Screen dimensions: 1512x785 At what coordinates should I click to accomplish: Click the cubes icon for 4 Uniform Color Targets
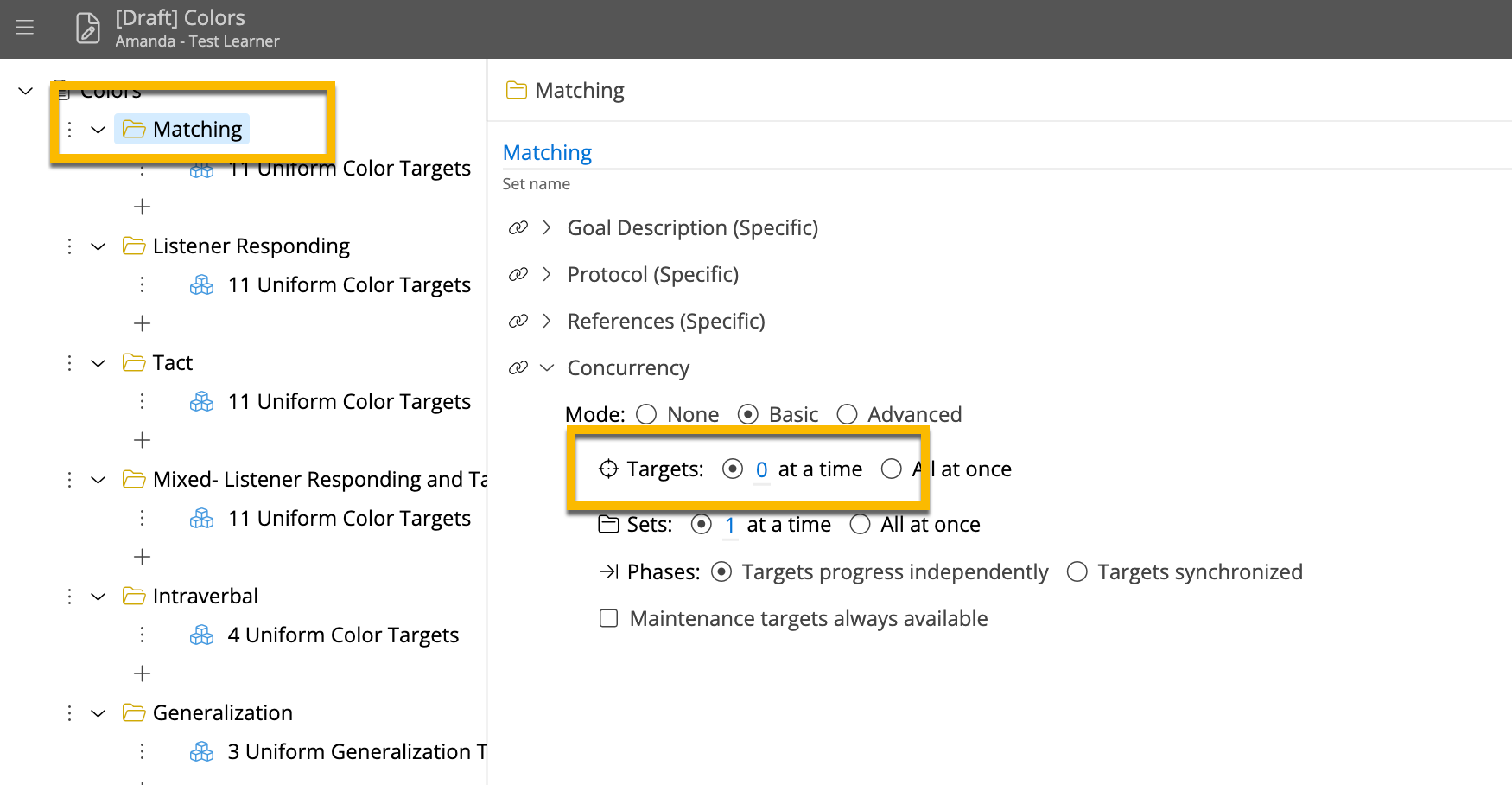202,635
